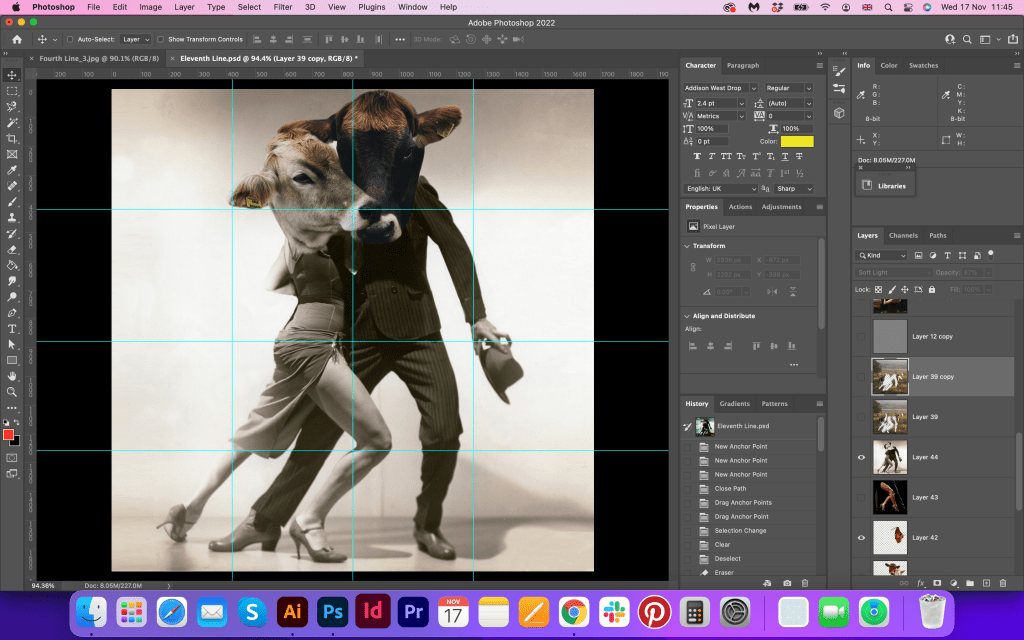Viewport: 1024px width, 640px height.
Task: Tick Show Transform Controls checkbox
Action: tap(161, 39)
